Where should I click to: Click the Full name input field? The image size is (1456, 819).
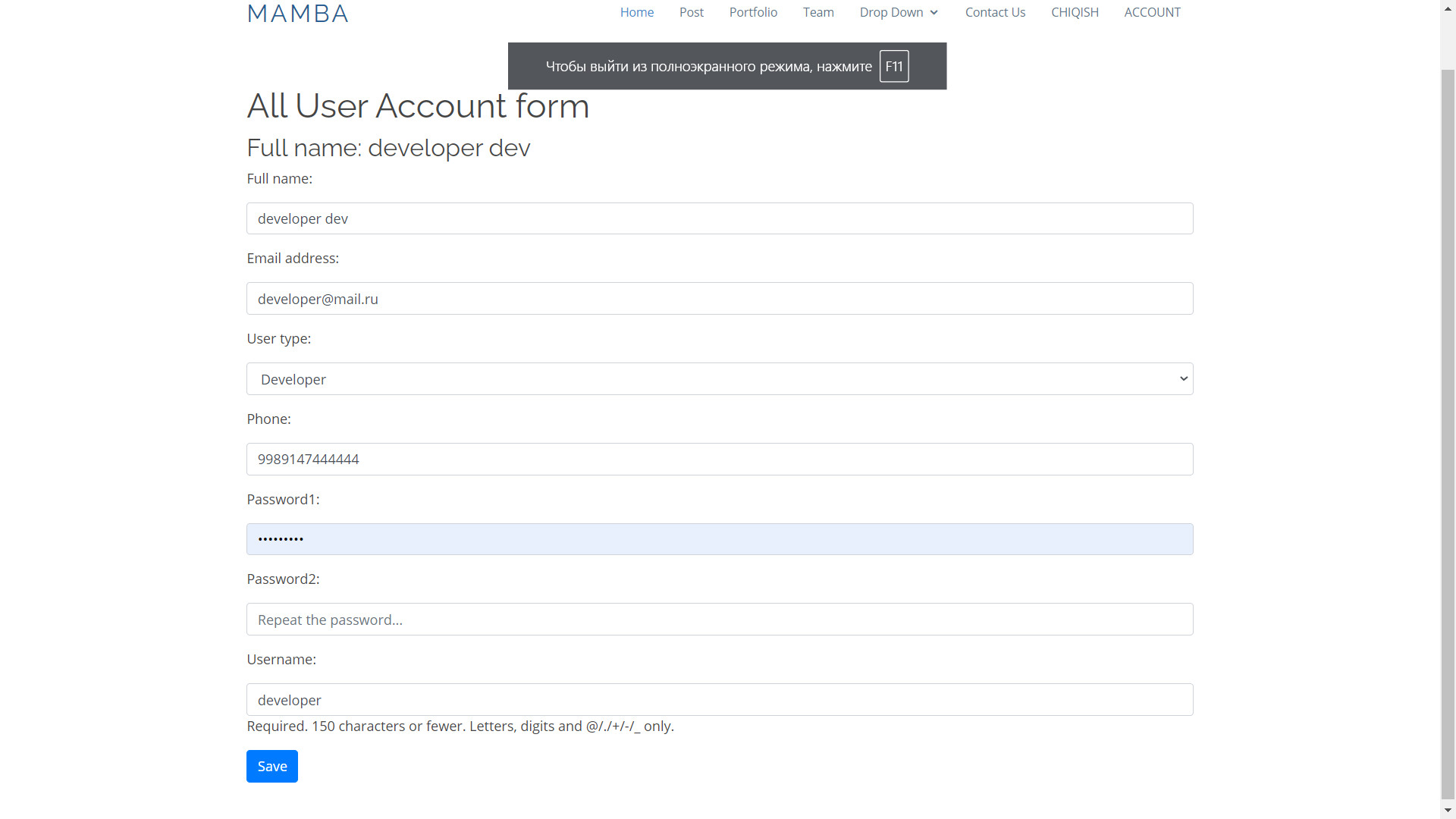pyautogui.click(x=719, y=218)
